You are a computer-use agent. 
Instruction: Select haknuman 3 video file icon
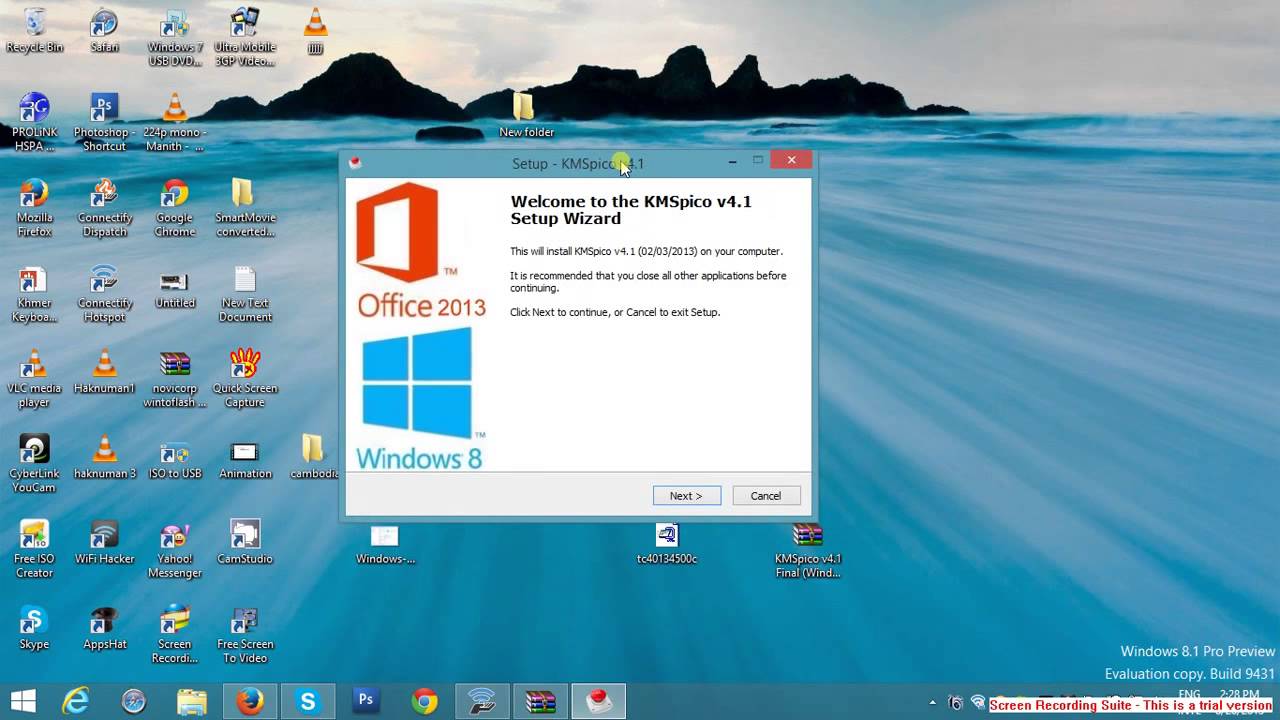click(x=104, y=457)
